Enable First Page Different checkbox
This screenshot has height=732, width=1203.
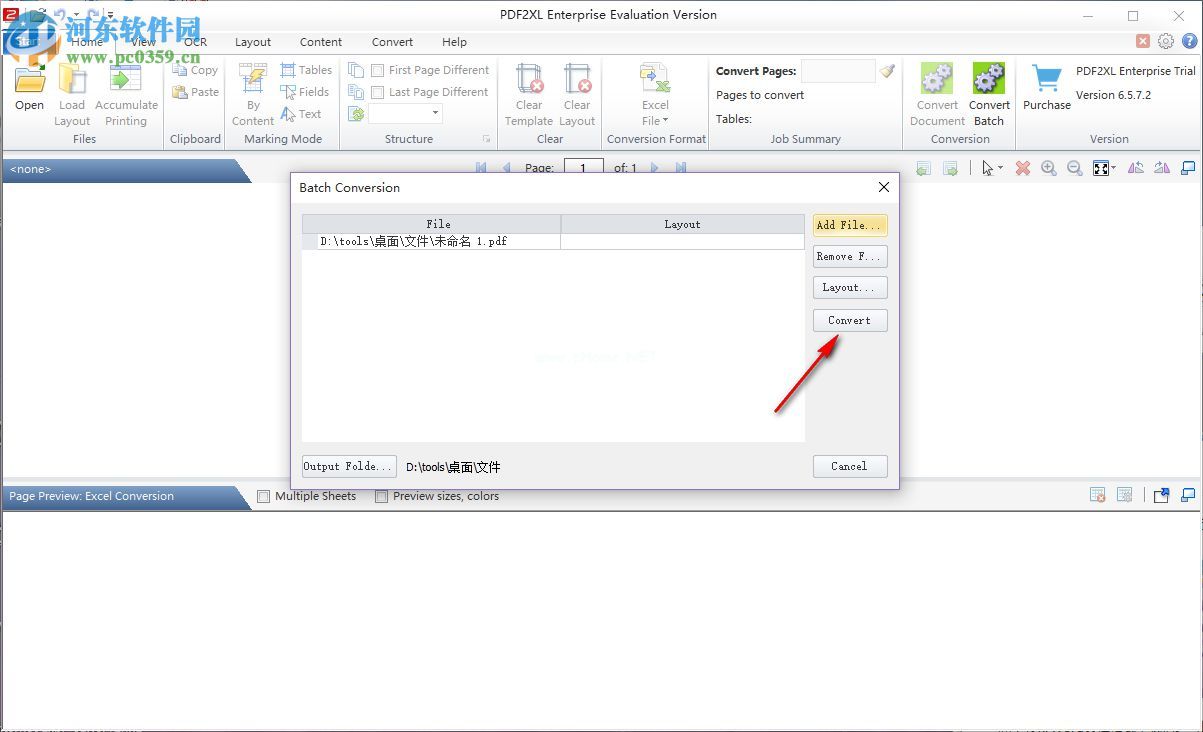pyautogui.click(x=377, y=70)
